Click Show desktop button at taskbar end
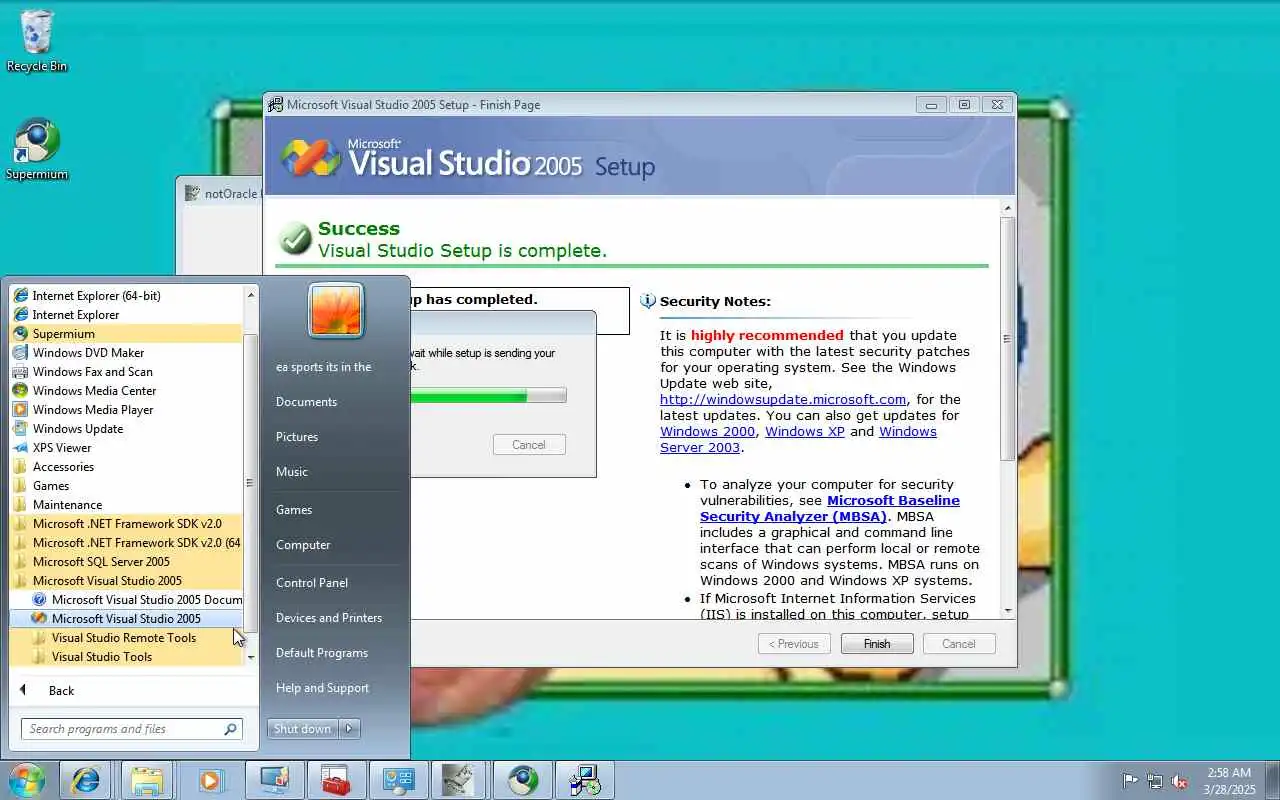Screen dimensions: 1280x800 1273,781
